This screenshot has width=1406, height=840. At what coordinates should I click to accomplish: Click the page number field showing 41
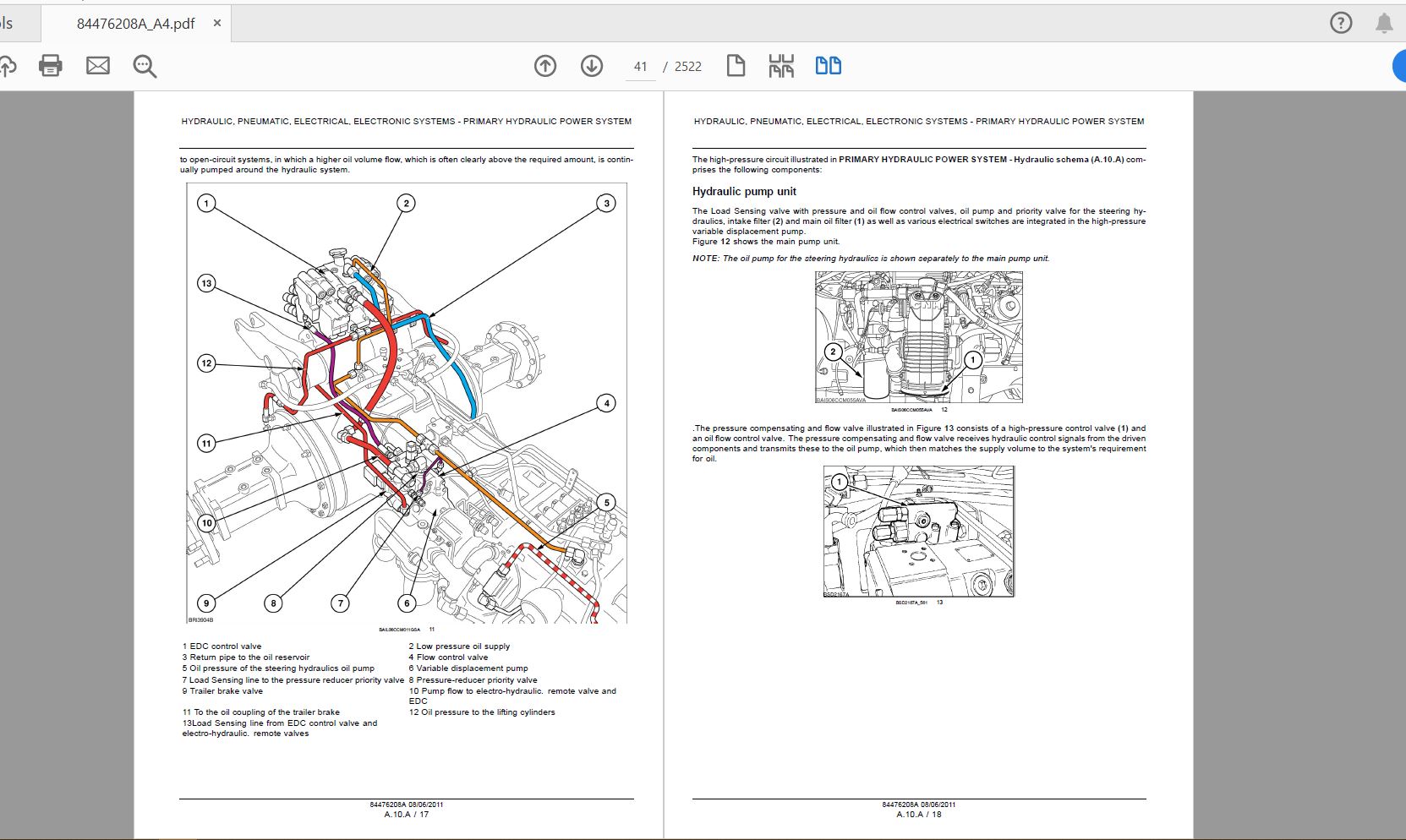tap(640, 67)
